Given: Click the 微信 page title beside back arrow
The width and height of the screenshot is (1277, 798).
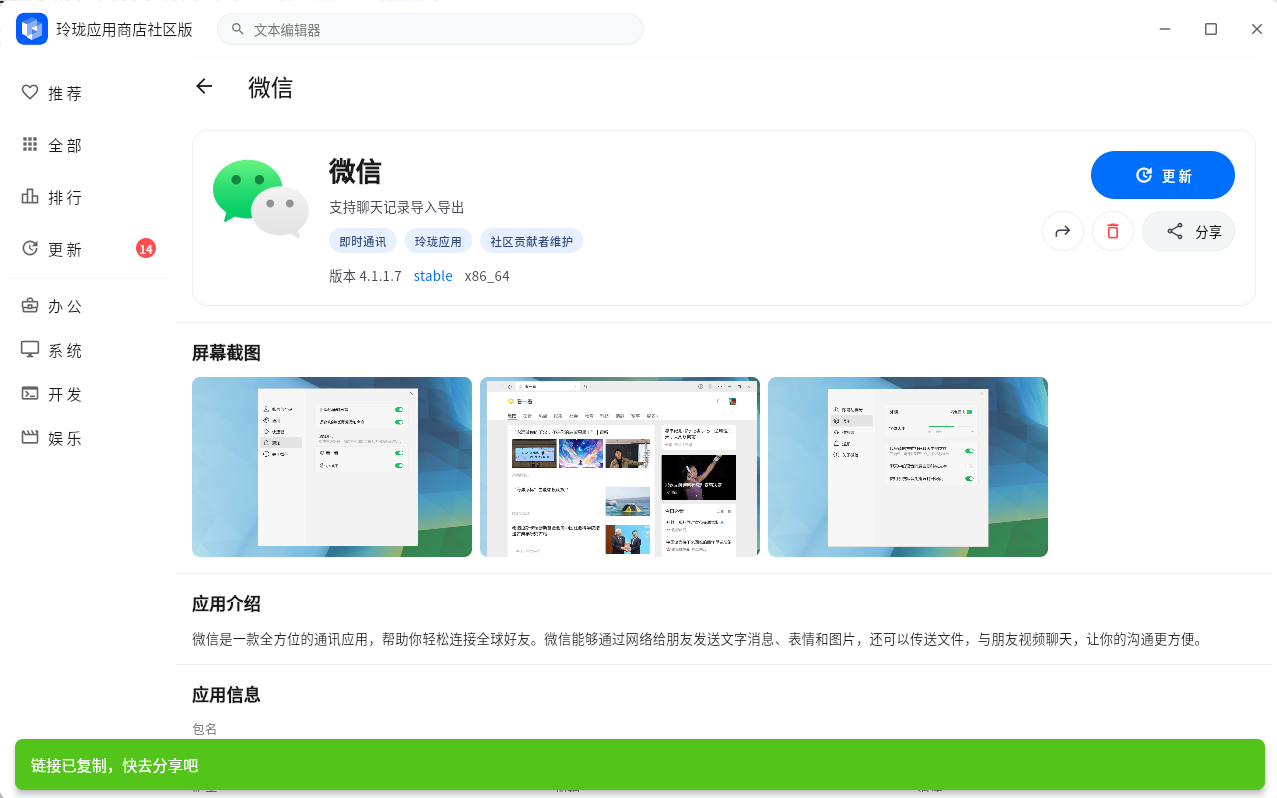Looking at the screenshot, I should pyautogui.click(x=270, y=87).
